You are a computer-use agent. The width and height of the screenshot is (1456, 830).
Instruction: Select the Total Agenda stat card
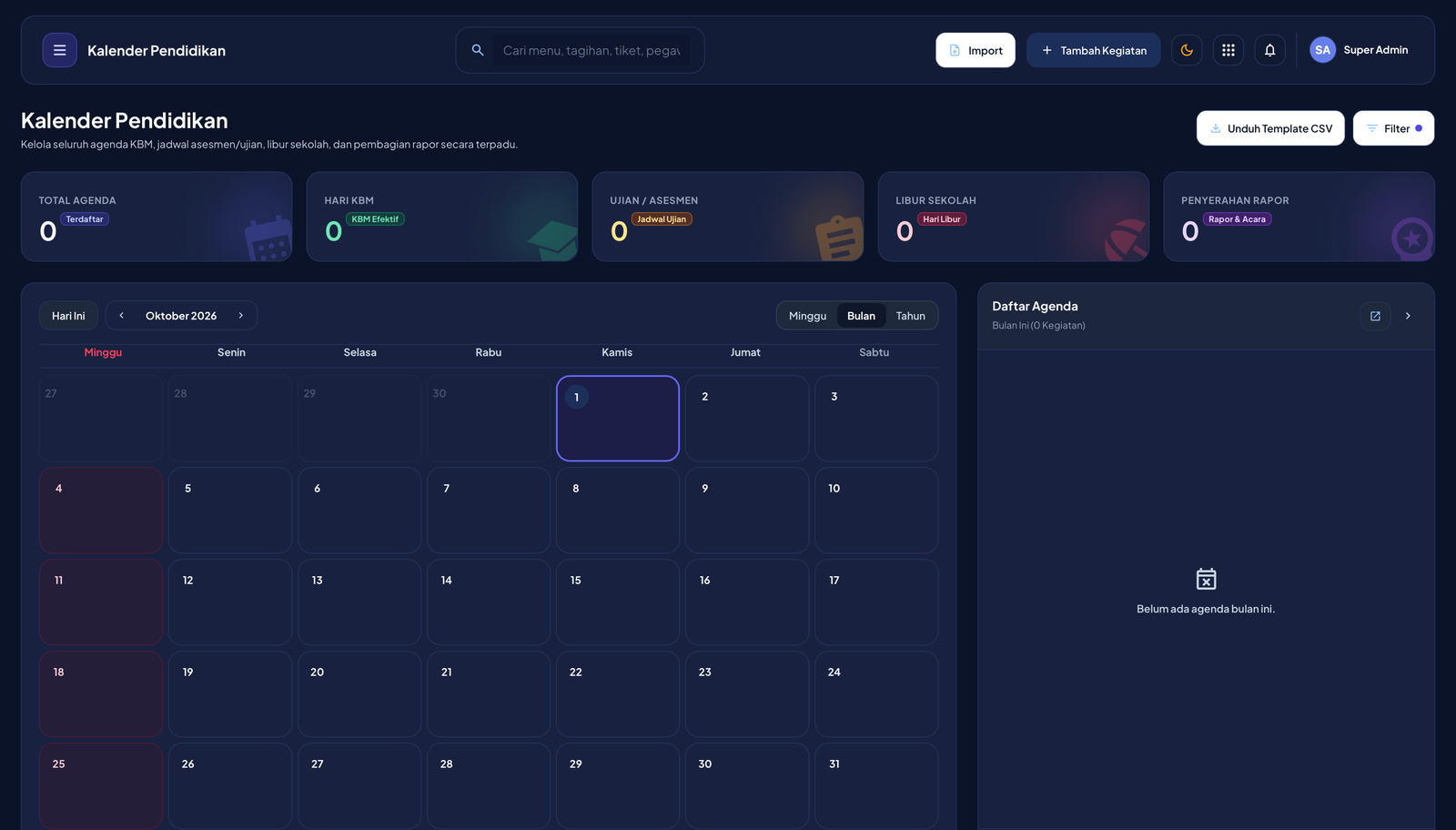[x=157, y=217]
